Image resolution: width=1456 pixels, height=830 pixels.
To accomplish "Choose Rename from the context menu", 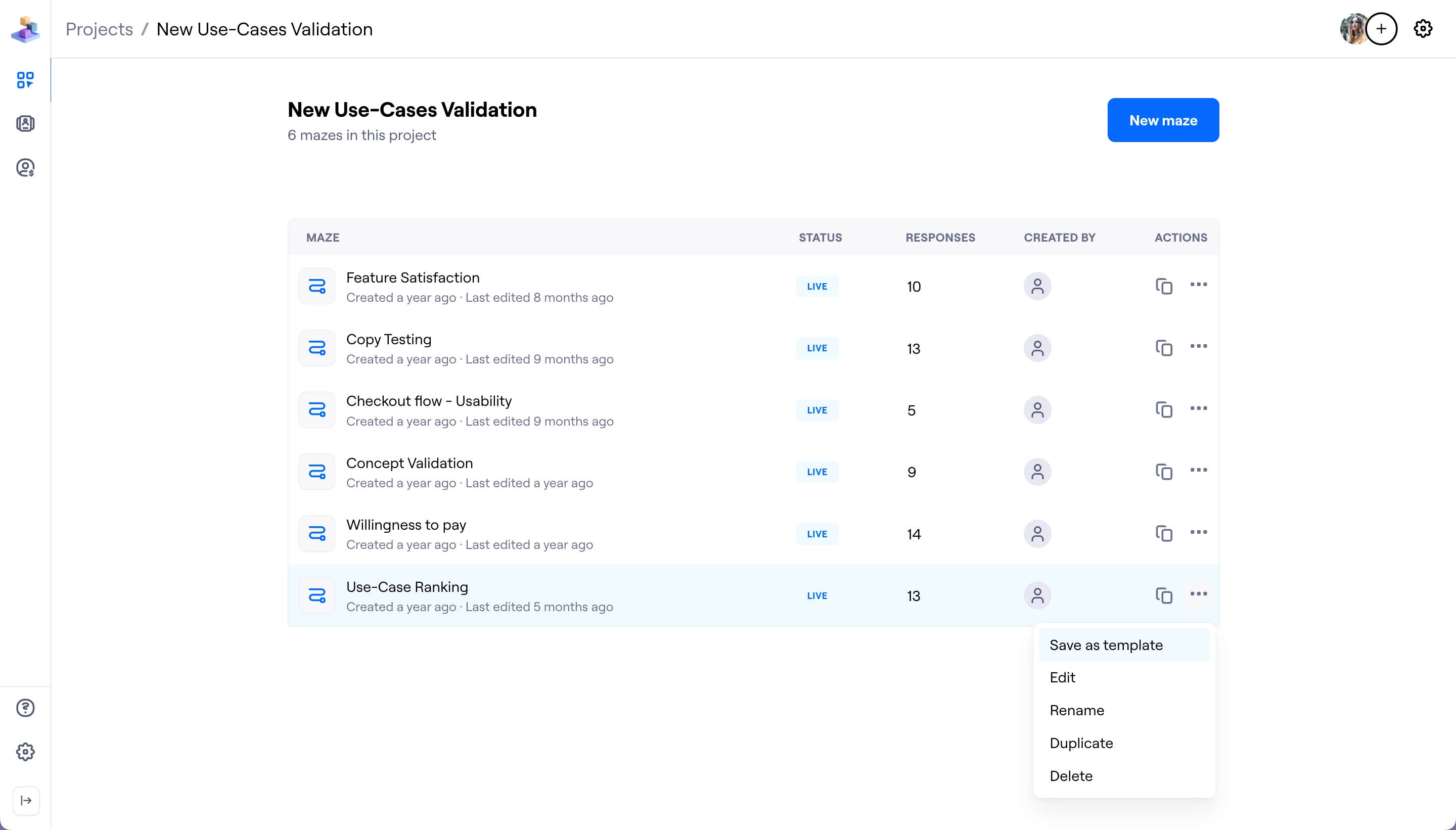I will click(1076, 710).
